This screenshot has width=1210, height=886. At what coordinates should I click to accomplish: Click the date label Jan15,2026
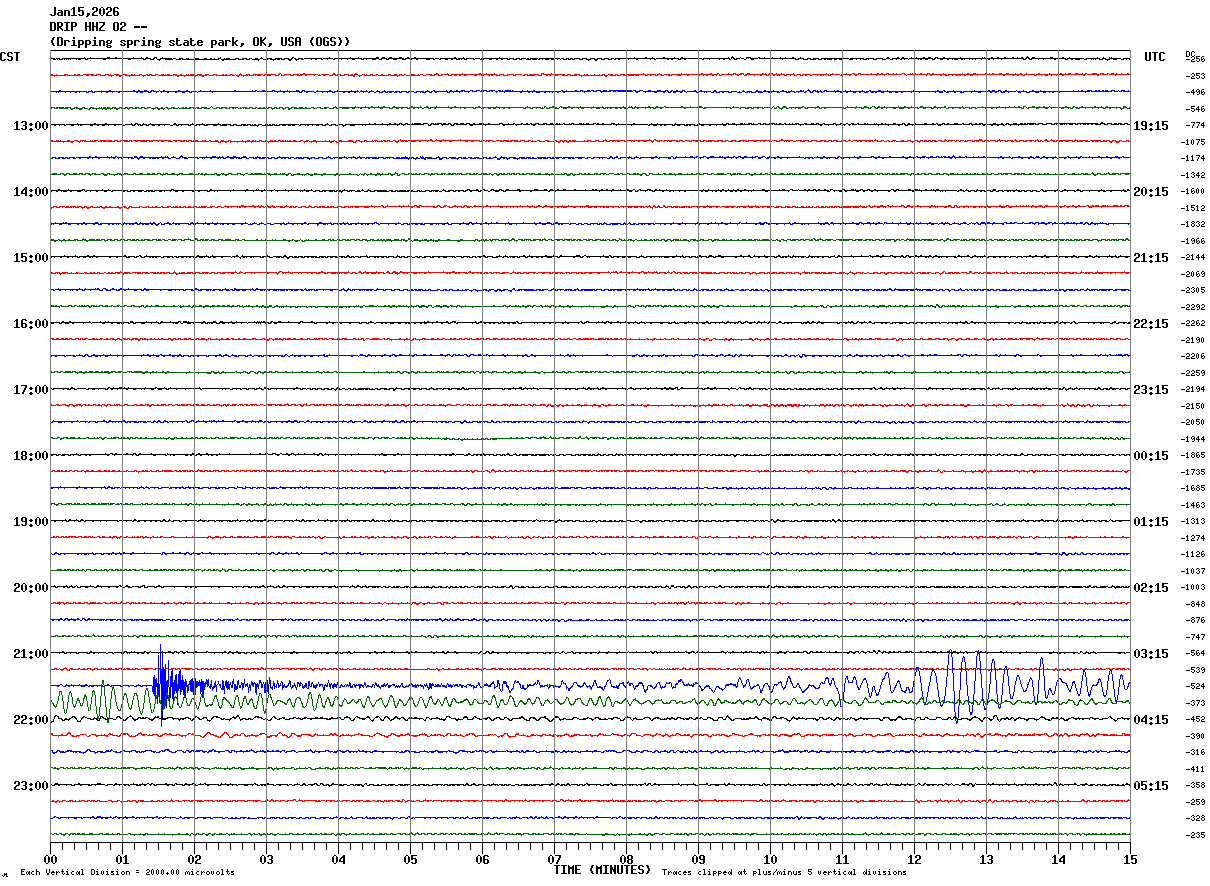(x=85, y=12)
